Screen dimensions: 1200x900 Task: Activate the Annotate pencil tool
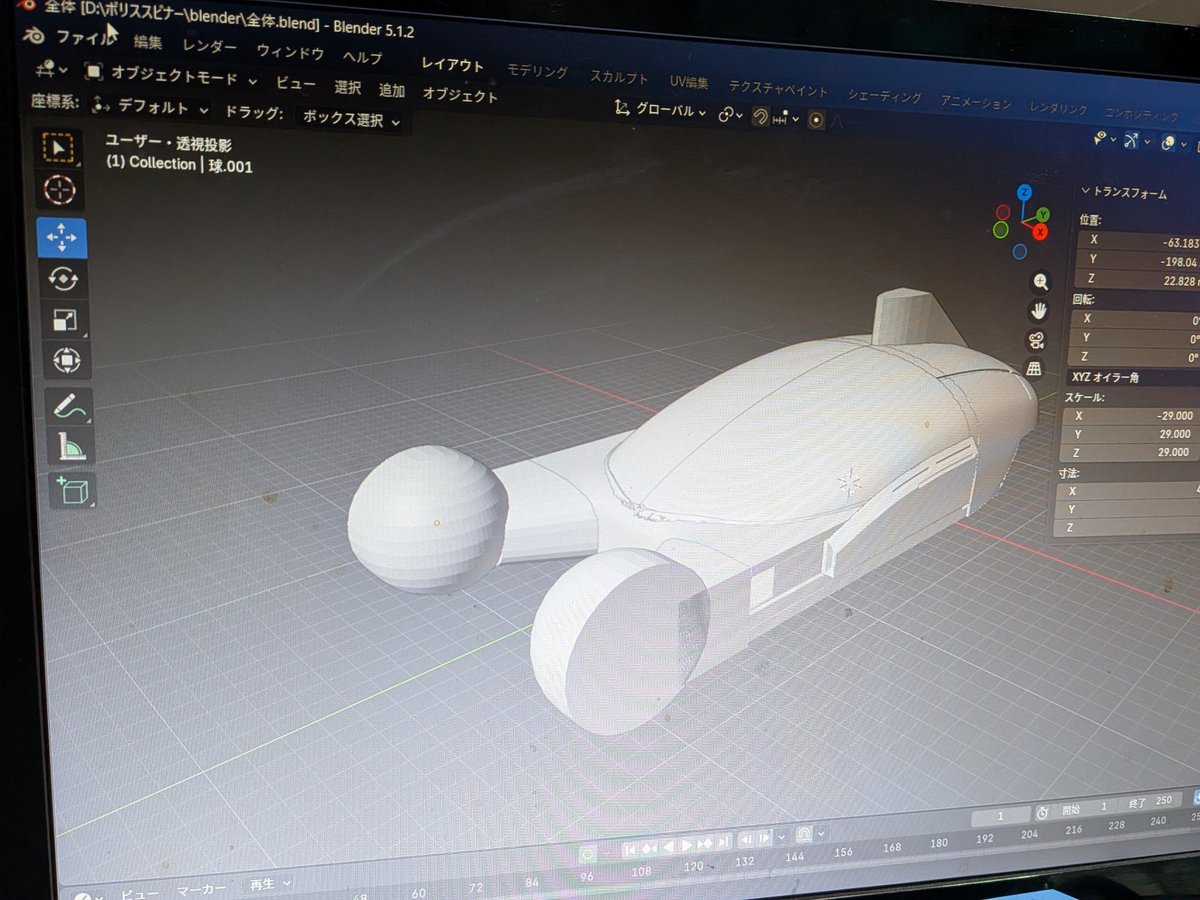(x=67, y=407)
